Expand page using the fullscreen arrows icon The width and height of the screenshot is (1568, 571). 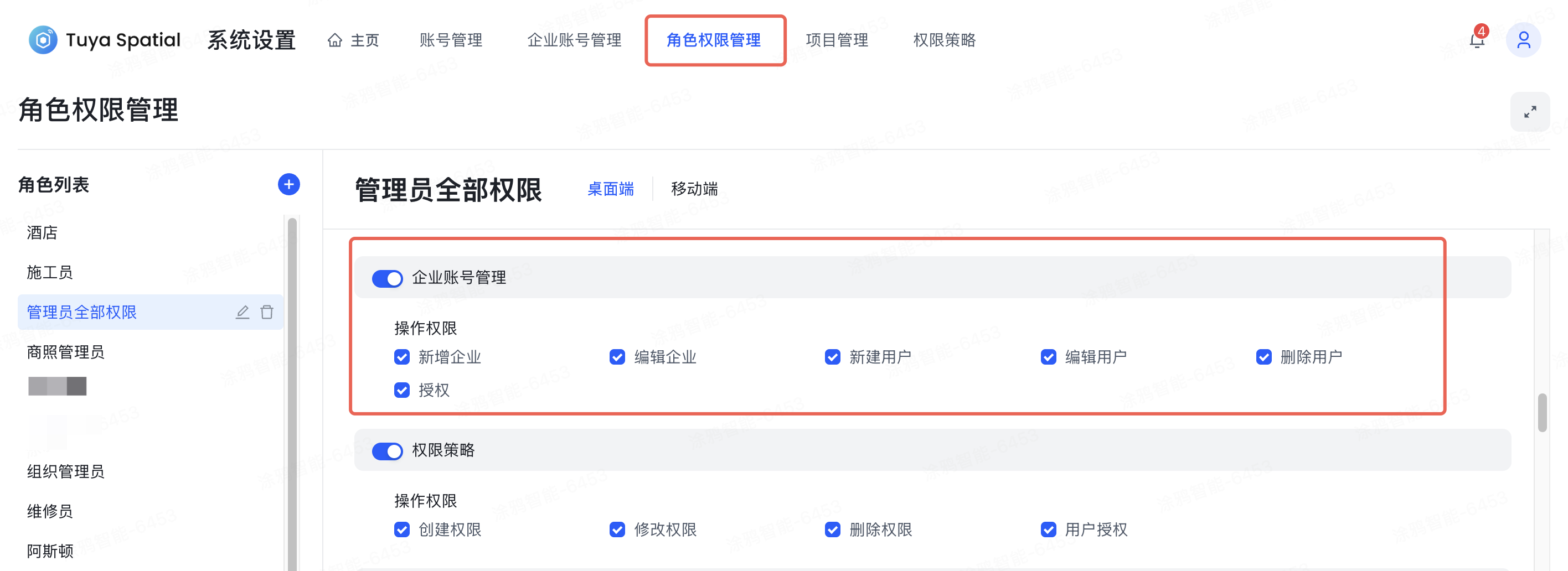tap(1530, 111)
